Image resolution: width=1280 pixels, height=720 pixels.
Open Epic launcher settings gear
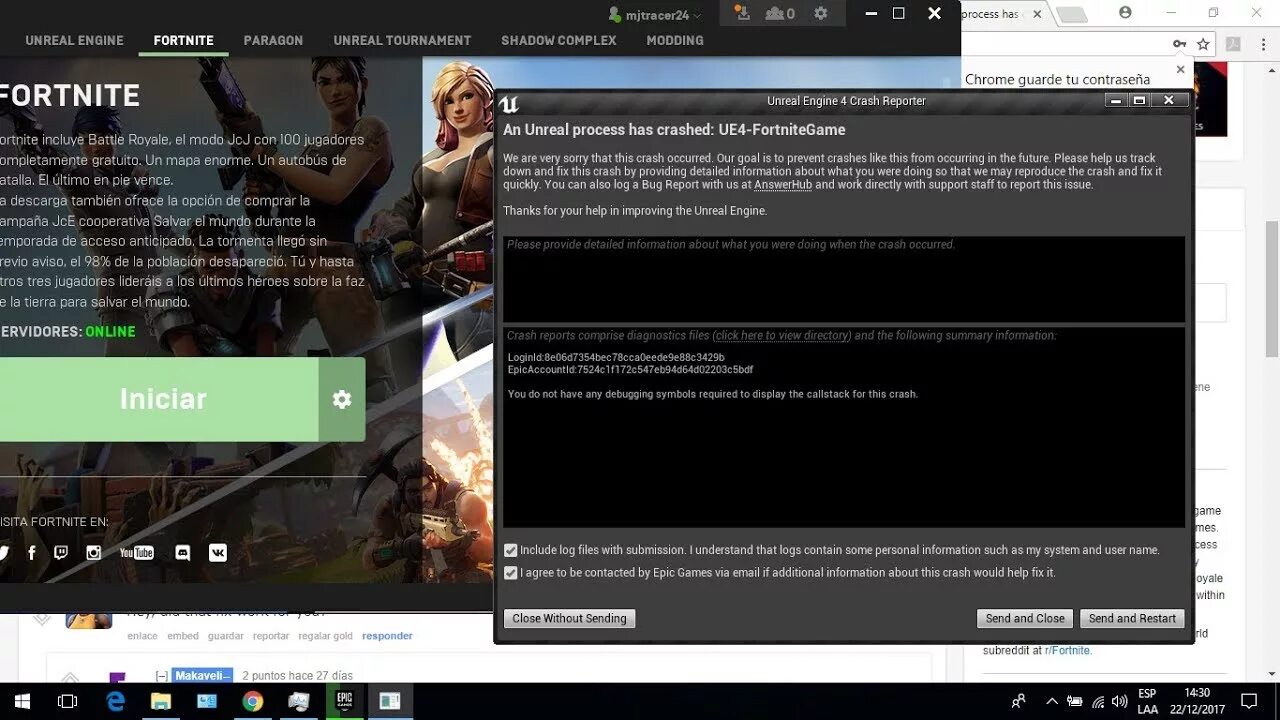pos(821,13)
